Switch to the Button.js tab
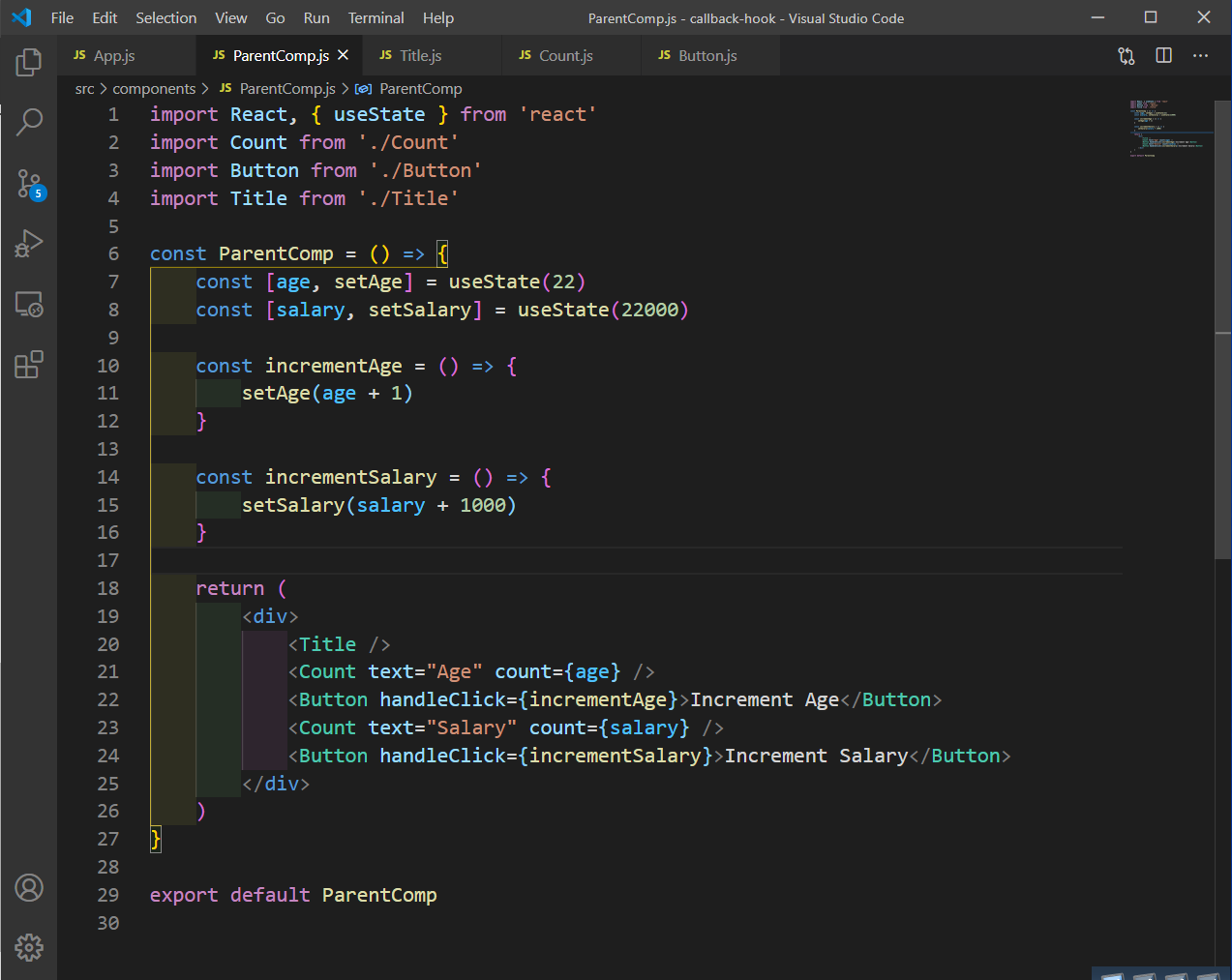The height and width of the screenshot is (980, 1232). coord(710,55)
